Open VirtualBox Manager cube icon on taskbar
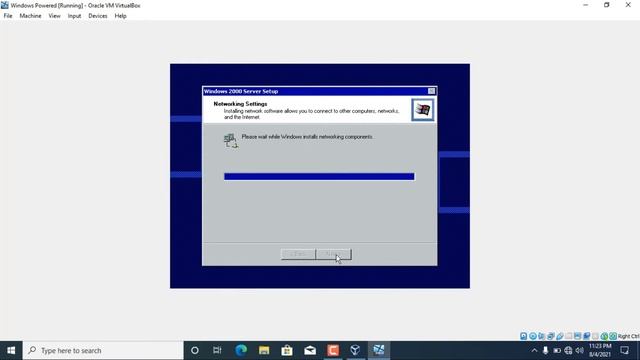The height and width of the screenshot is (360, 640). pyautogui.click(x=356, y=350)
